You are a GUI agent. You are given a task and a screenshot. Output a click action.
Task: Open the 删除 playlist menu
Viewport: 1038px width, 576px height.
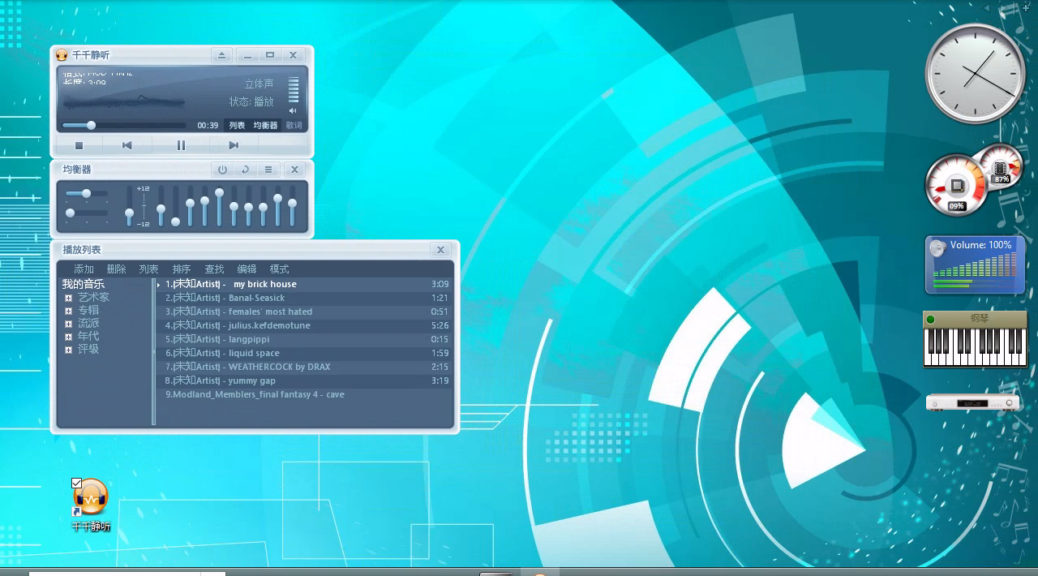coord(116,269)
